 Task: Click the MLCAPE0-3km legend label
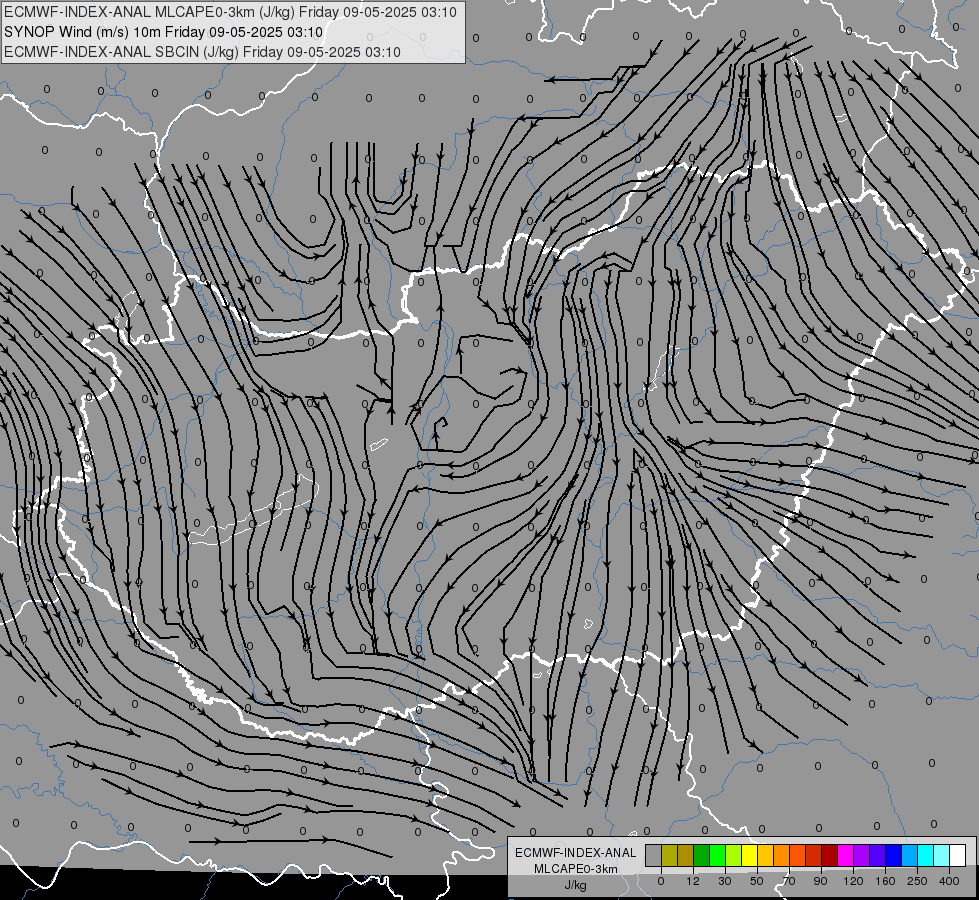[x=576, y=869]
